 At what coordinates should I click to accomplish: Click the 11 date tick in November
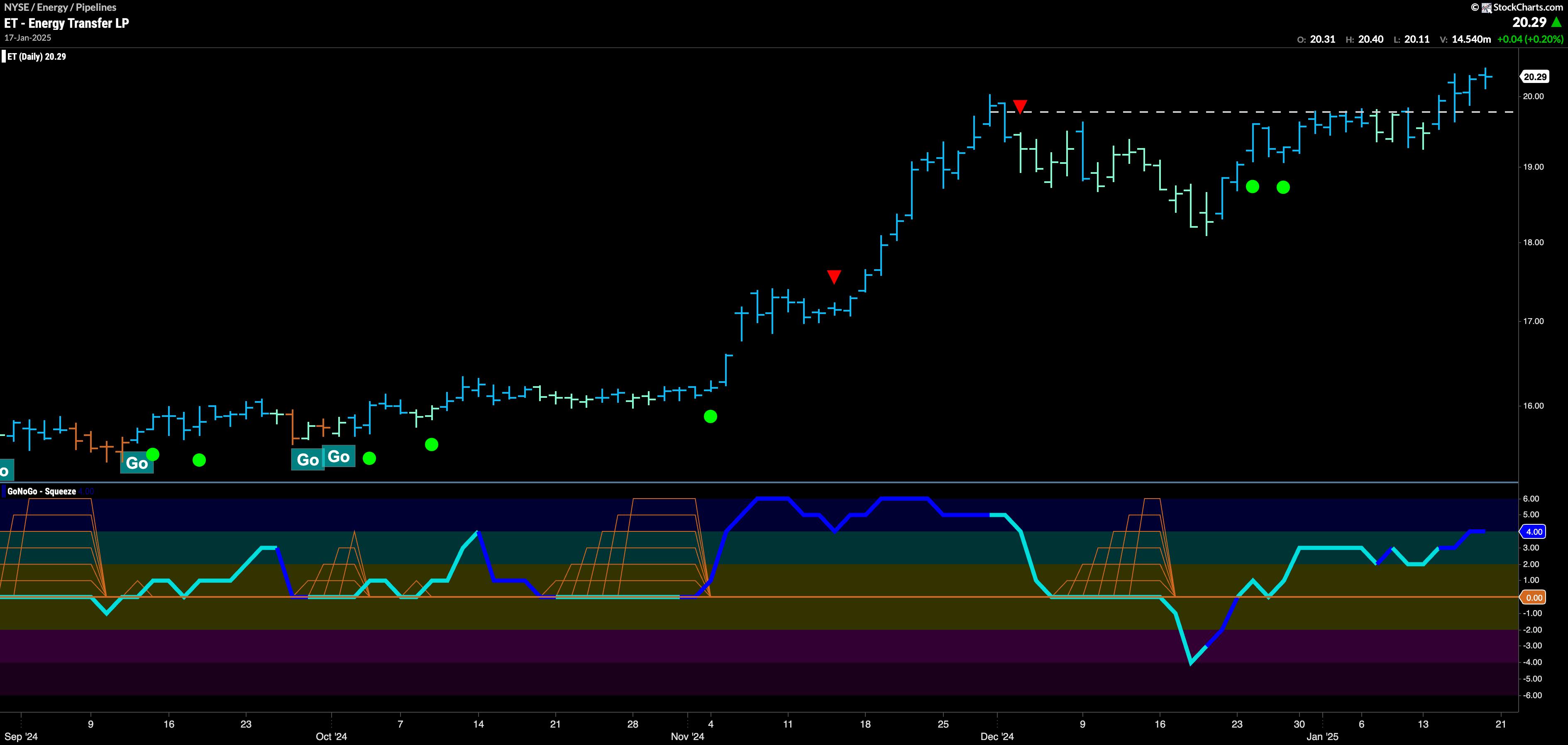pos(788,724)
